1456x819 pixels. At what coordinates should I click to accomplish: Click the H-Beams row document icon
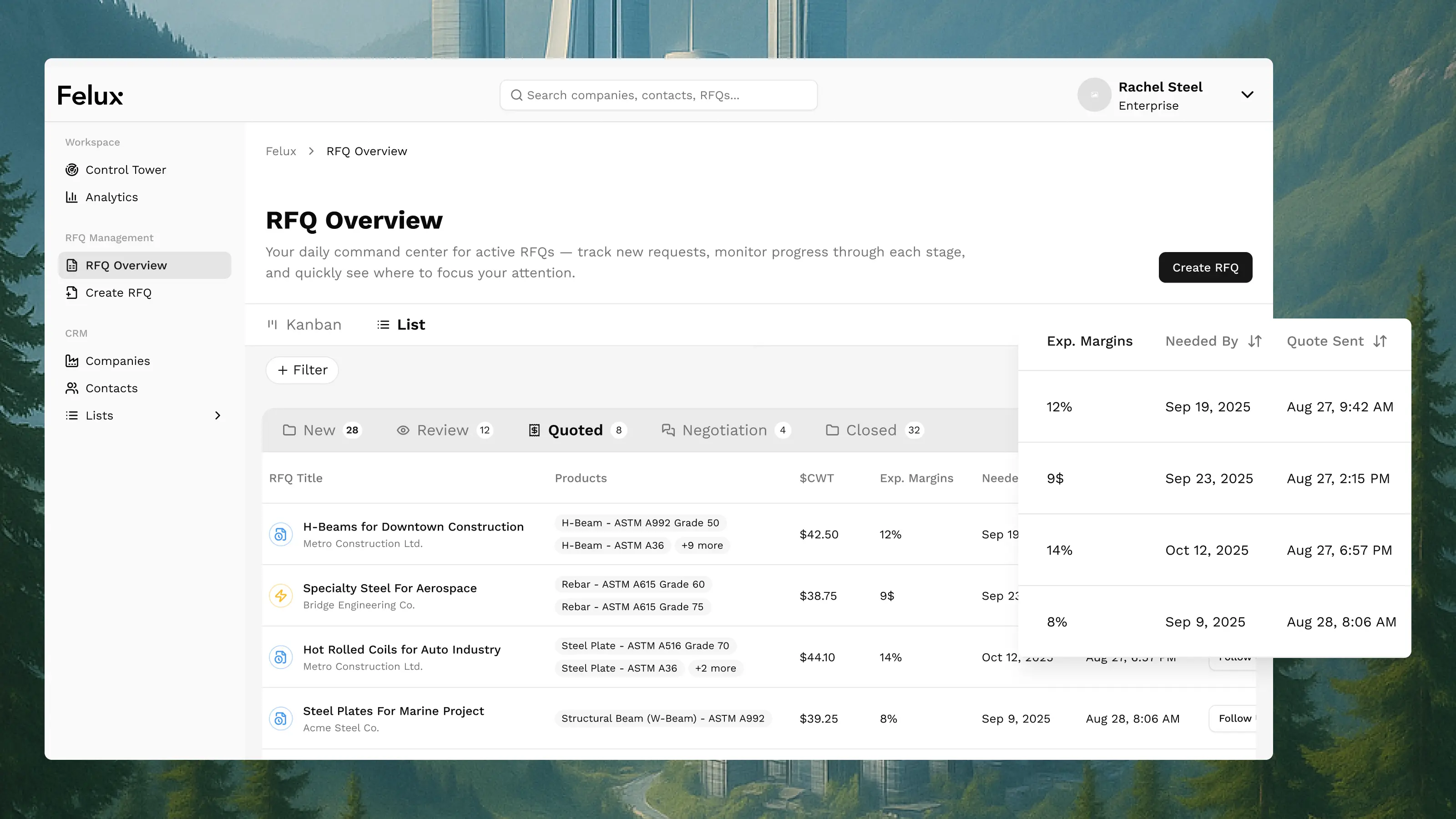(x=280, y=534)
